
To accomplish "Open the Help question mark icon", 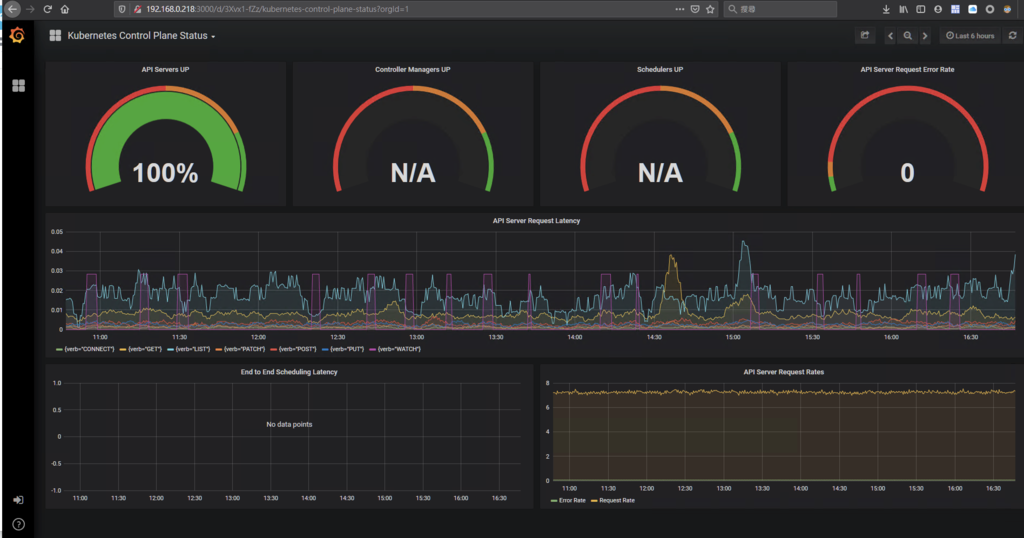I will point(18,524).
